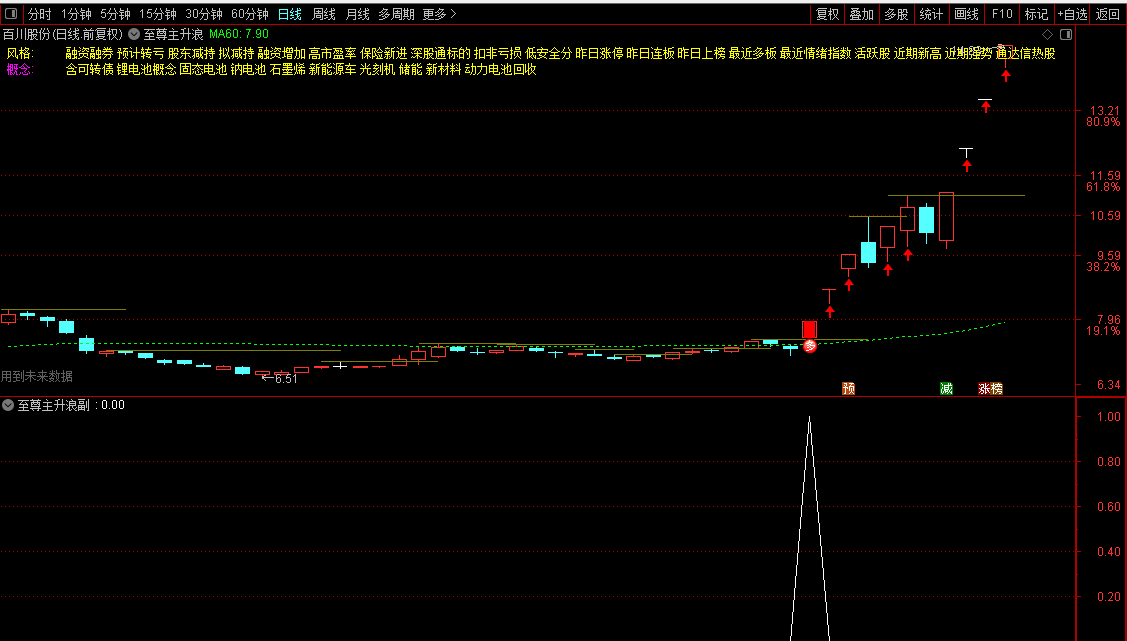
Task: Click the 新能源车 concept tag
Action: pos(332,69)
